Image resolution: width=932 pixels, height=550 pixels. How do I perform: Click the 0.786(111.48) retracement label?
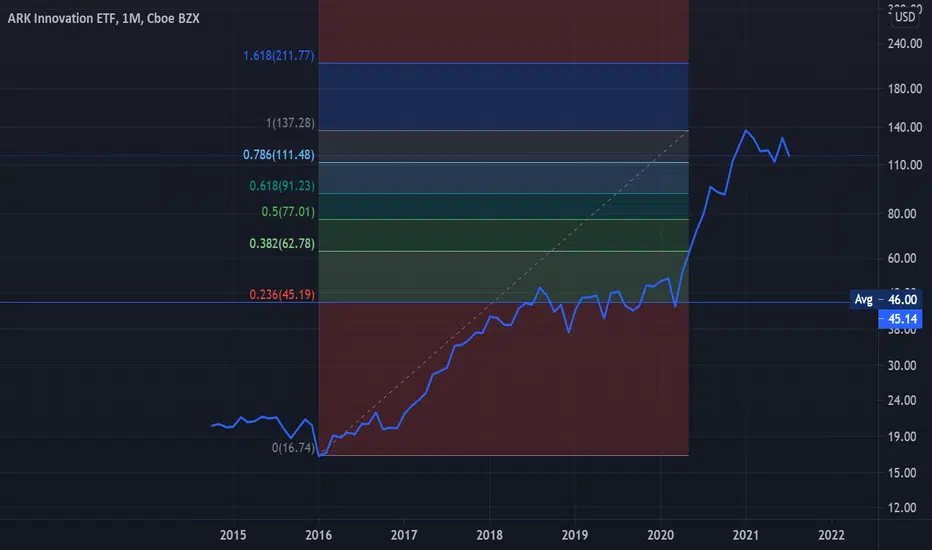point(279,155)
